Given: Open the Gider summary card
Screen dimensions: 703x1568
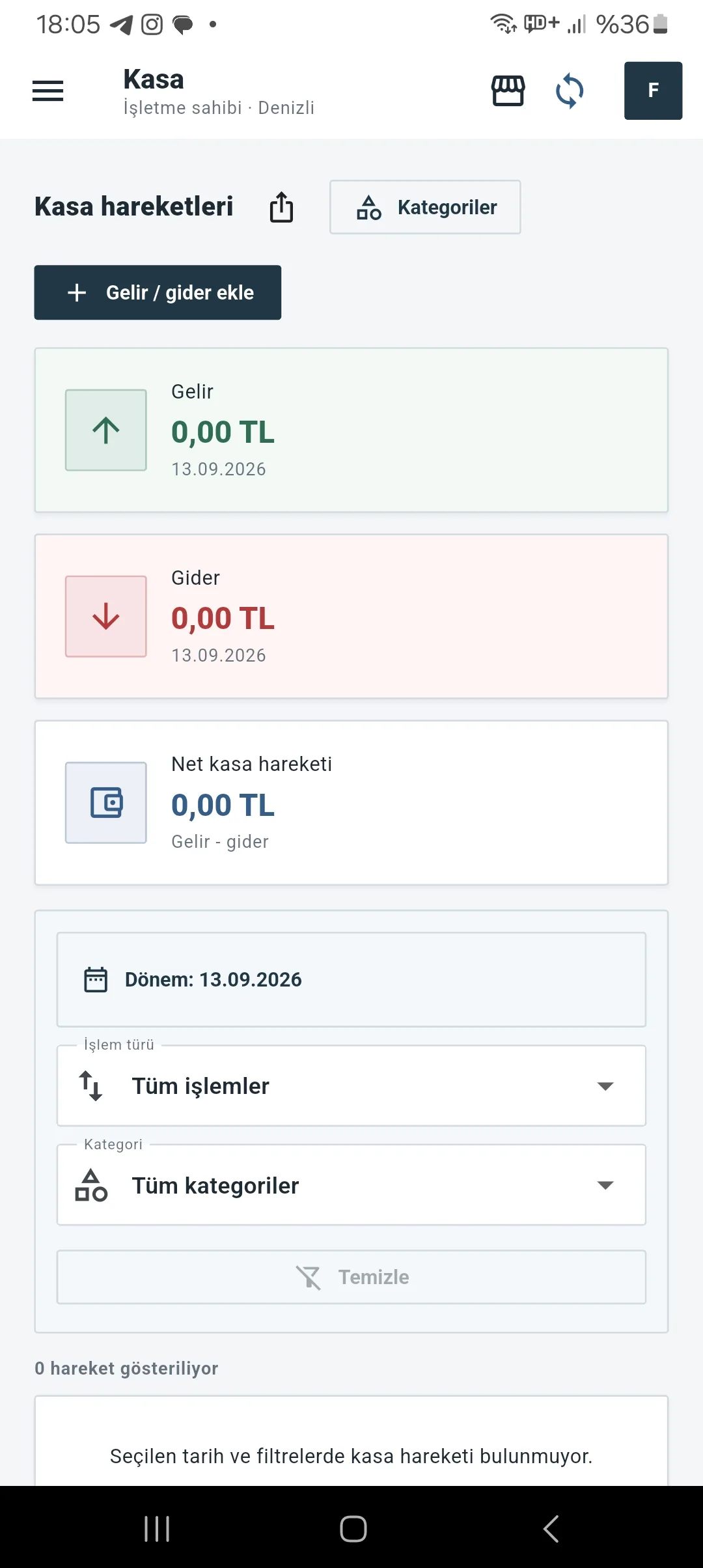Looking at the screenshot, I should tap(351, 616).
